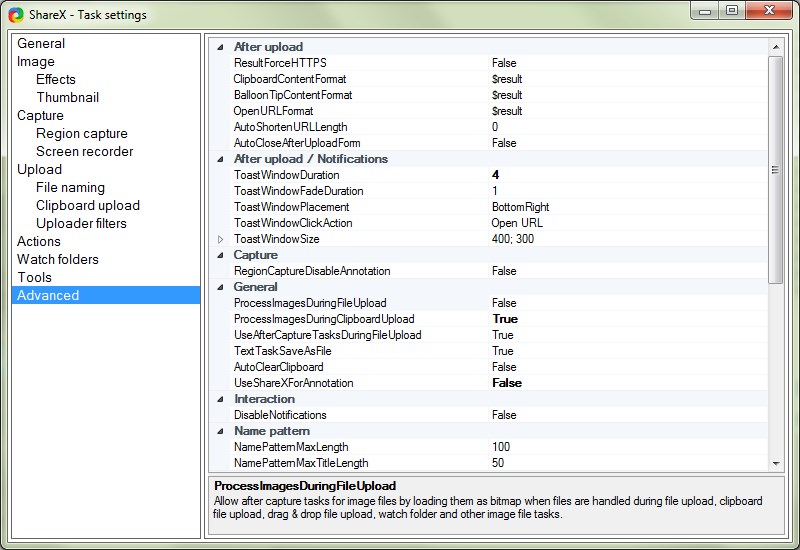The height and width of the screenshot is (550, 800).
Task: Edit the NamePatternMaxTitleLength value 50
Action: (x=628, y=463)
